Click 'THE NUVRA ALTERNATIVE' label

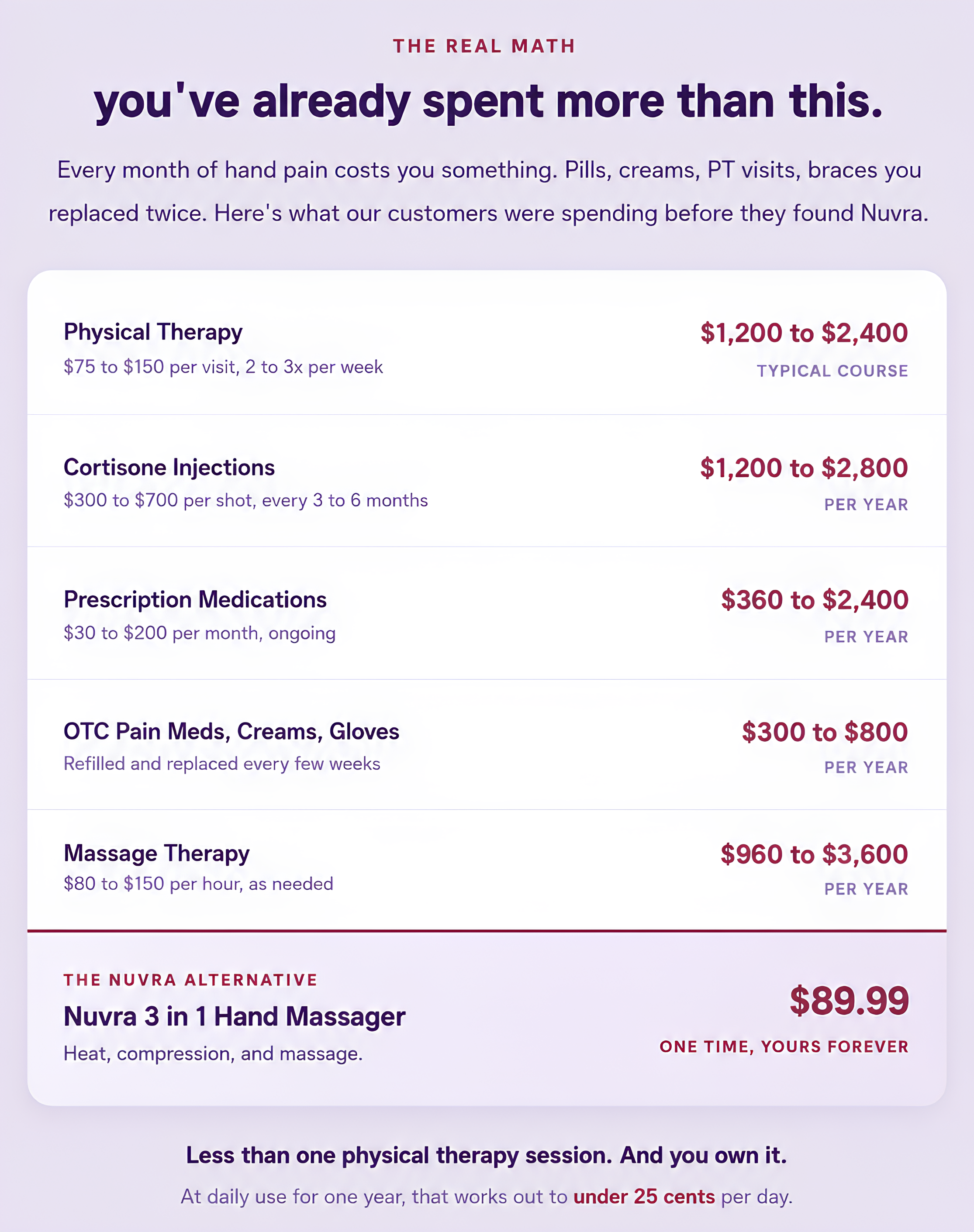coord(190,980)
